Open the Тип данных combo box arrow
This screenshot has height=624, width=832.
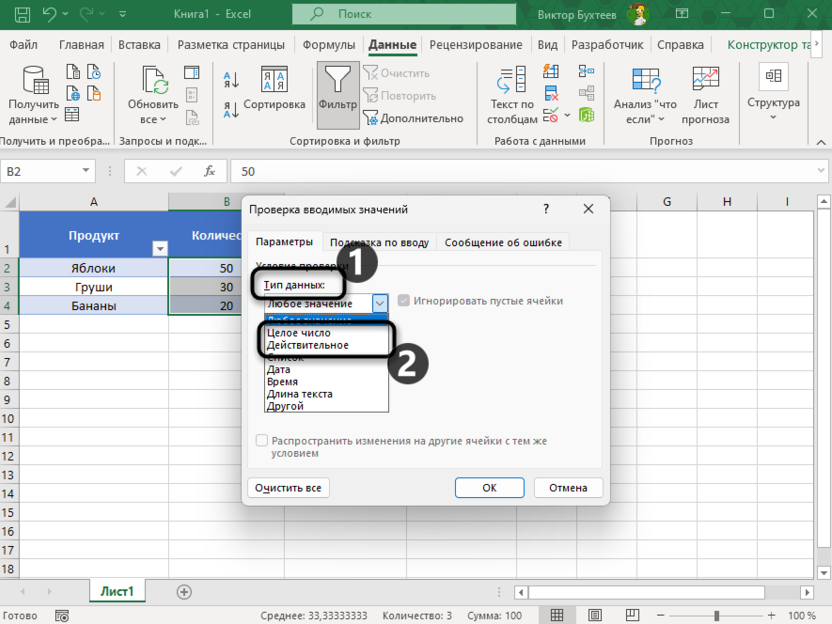click(x=380, y=304)
